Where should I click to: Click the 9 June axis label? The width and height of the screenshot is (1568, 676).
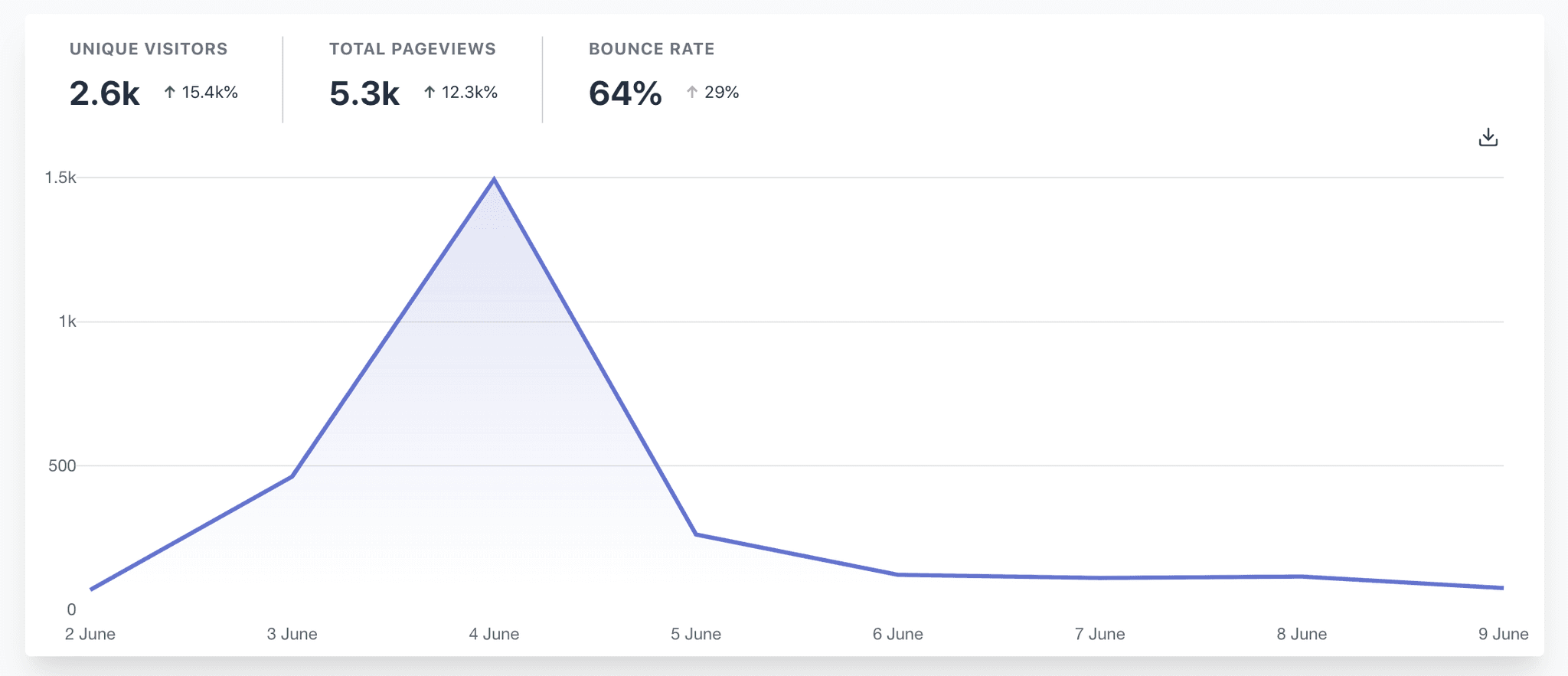click(1503, 634)
